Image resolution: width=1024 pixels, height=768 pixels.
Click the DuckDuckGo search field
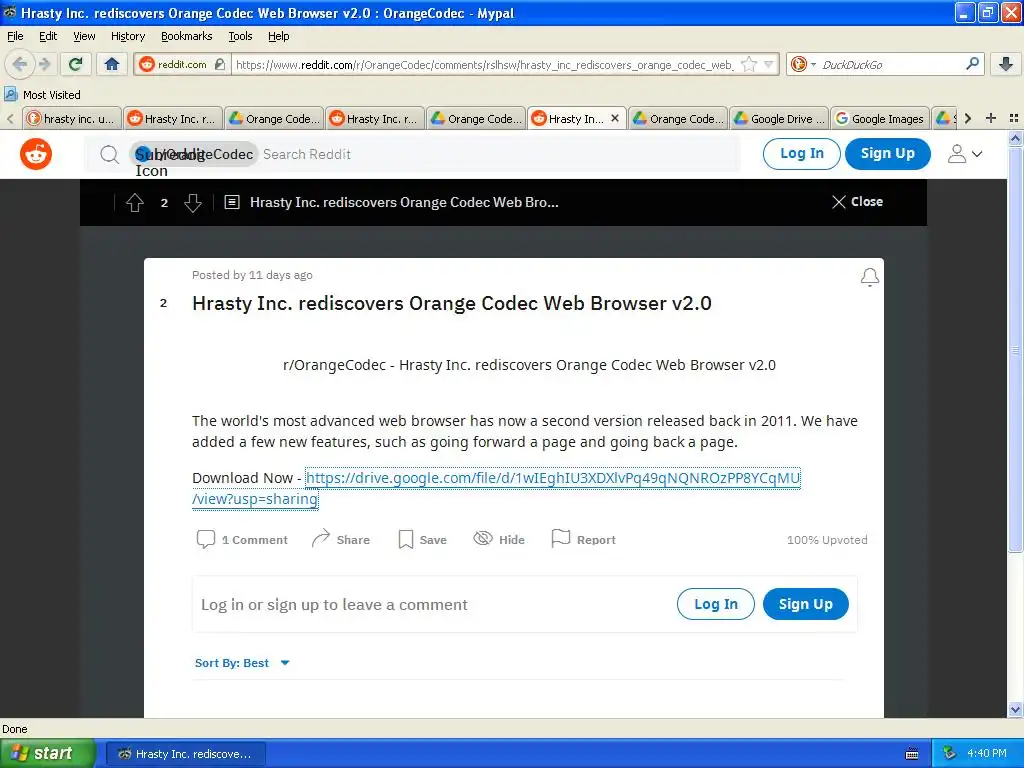pos(889,64)
